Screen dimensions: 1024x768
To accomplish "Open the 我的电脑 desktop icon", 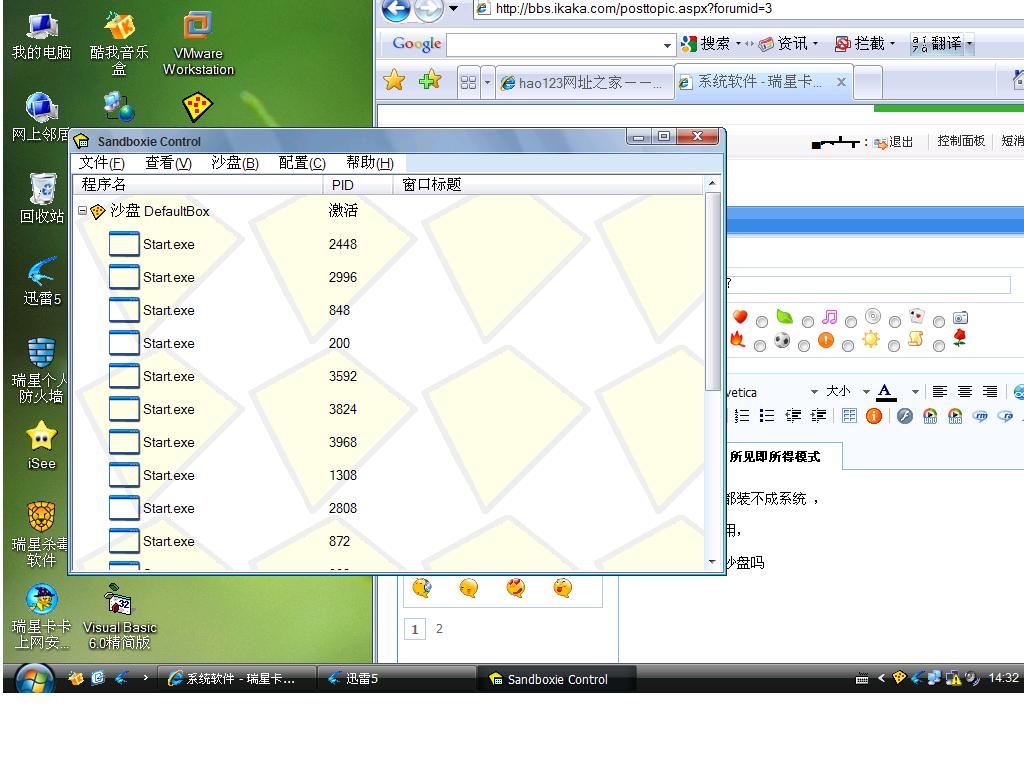I will click(41, 37).
